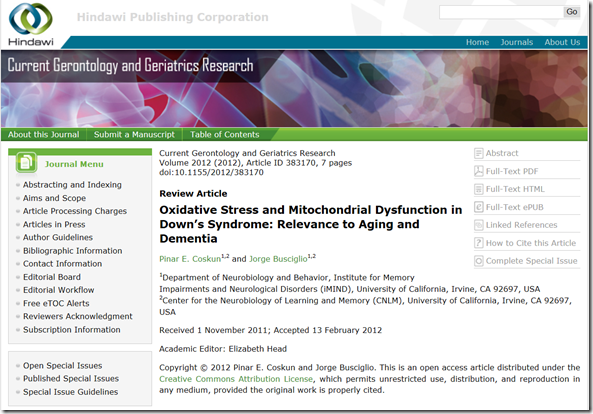Click the Linked References icon
593x414 pixels.
pos(478,225)
